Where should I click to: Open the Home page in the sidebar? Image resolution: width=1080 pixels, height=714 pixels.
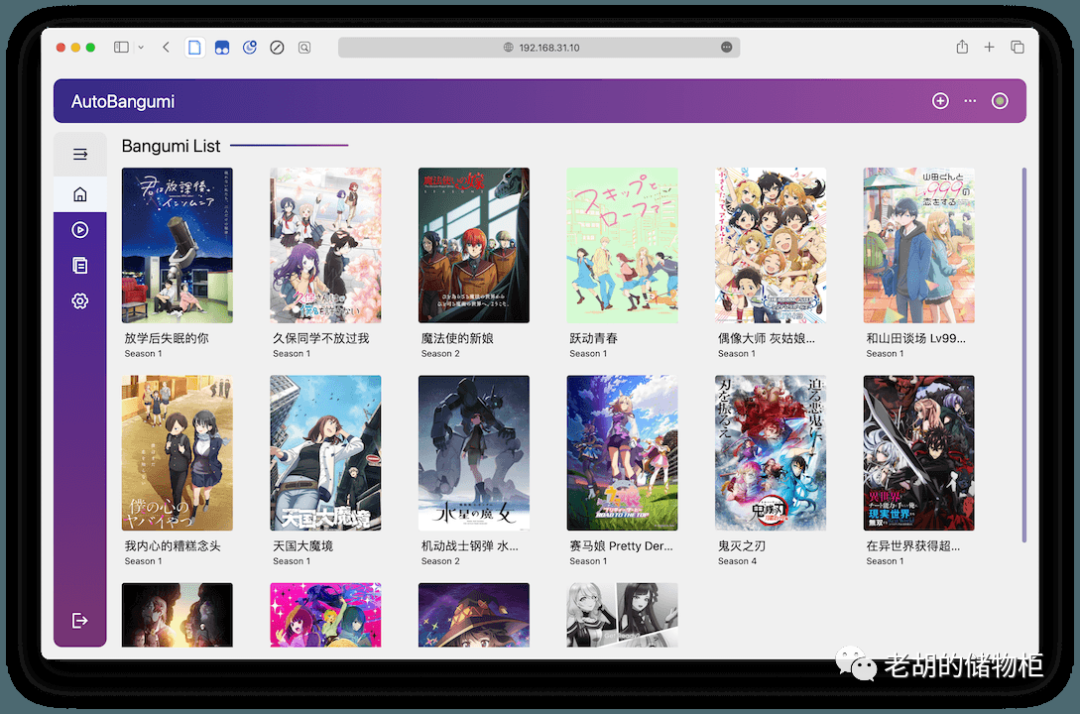pos(80,194)
